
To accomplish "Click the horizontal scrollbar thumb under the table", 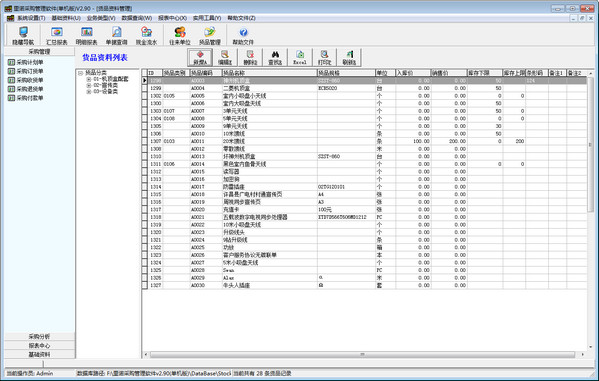I will point(362,355).
